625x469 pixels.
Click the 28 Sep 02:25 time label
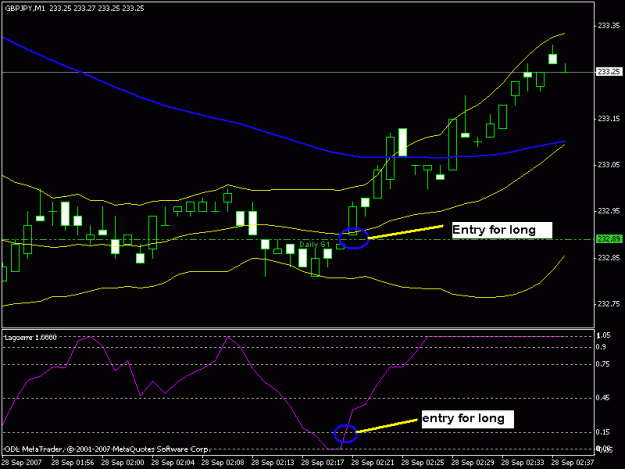coord(423,463)
